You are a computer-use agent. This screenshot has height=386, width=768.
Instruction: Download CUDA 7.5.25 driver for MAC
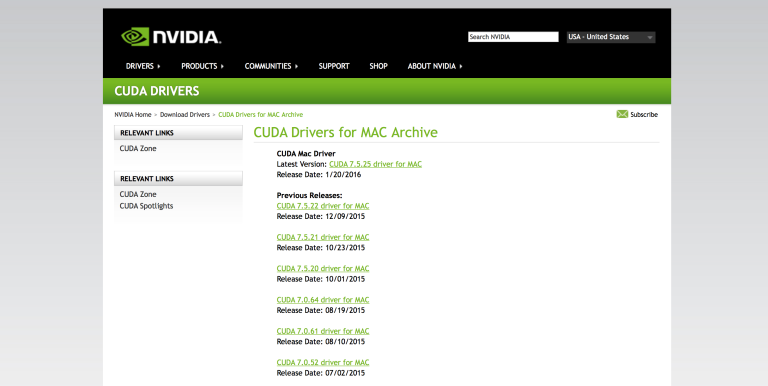375,164
